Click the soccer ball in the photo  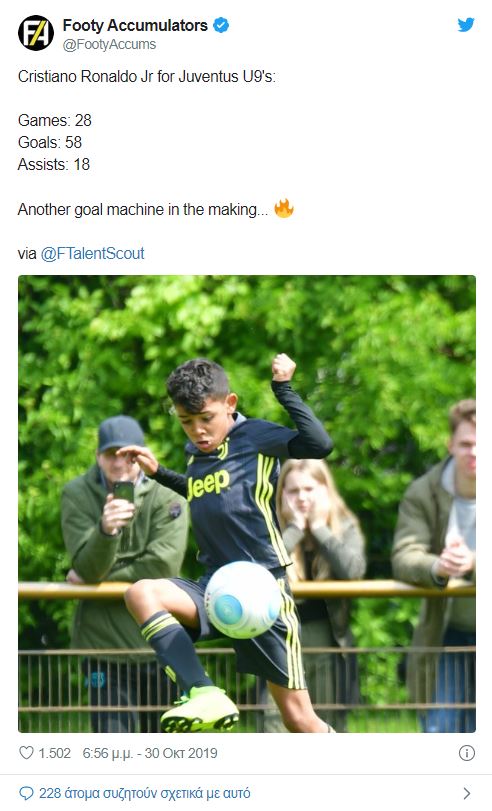(243, 599)
